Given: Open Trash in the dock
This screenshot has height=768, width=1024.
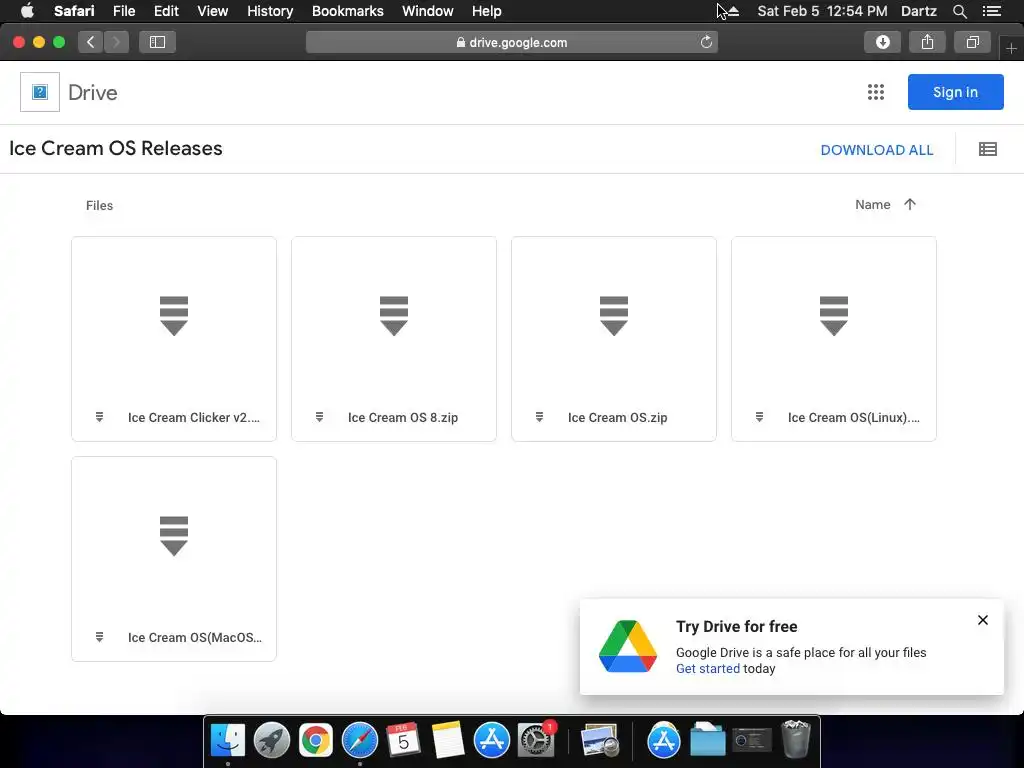Looking at the screenshot, I should click(795, 739).
